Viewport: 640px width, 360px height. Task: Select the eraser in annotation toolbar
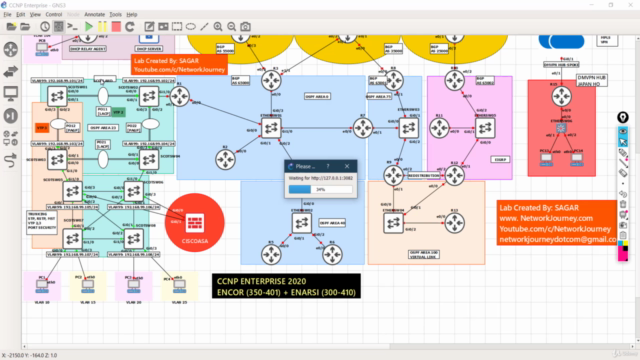click(x=622, y=173)
